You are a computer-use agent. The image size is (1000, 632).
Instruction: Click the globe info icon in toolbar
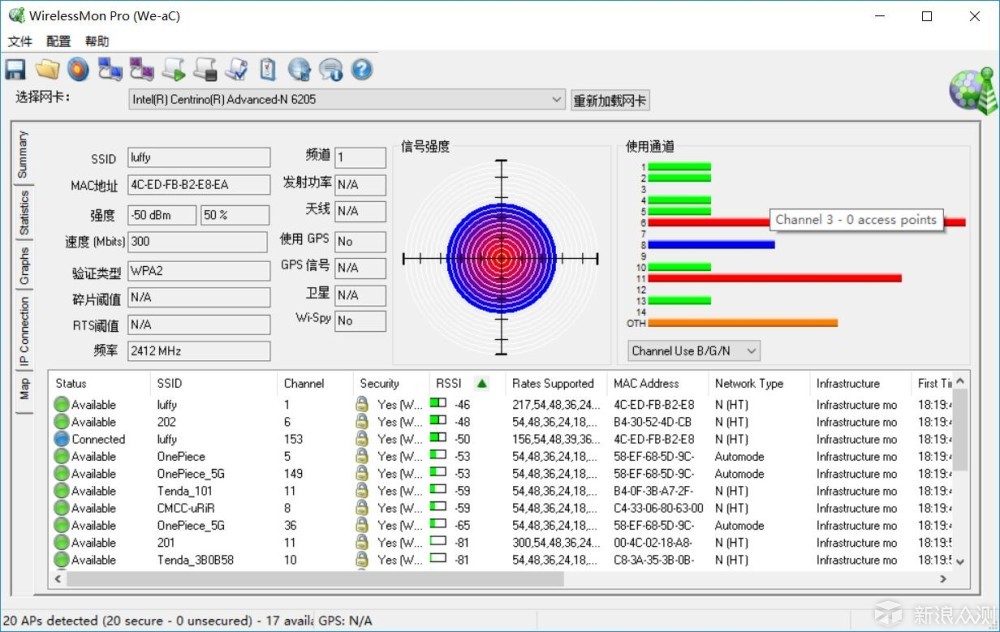tap(299, 70)
